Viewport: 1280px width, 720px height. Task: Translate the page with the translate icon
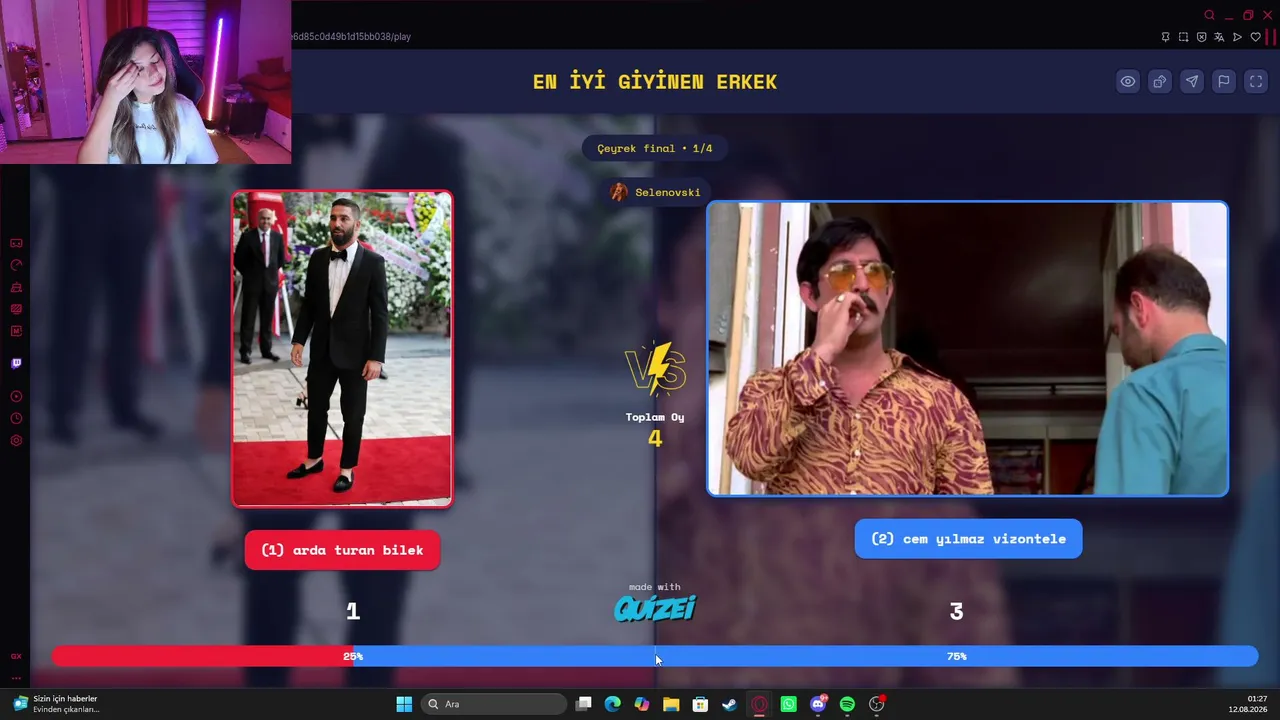click(1219, 37)
